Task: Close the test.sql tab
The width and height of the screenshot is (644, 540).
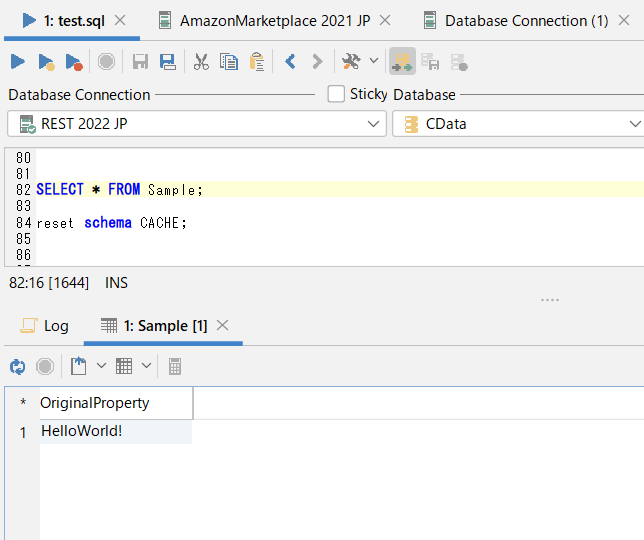Action: [120, 20]
